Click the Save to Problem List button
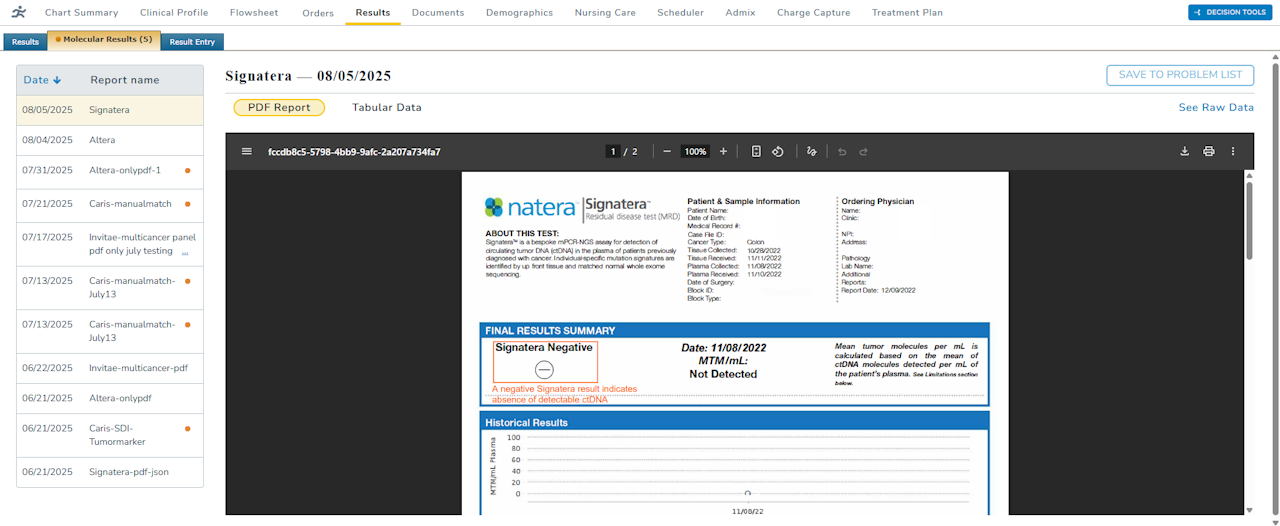This screenshot has height=526, width=1280. [1180, 75]
